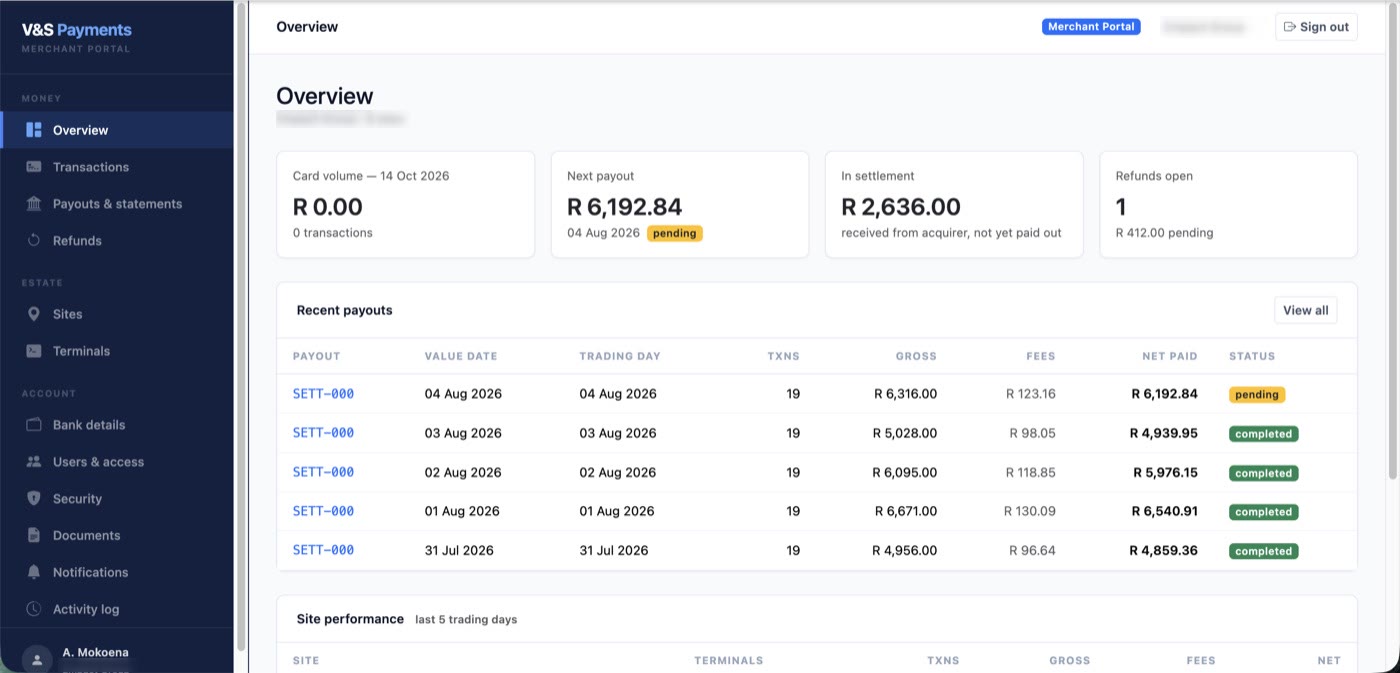Image resolution: width=1400 pixels, height=673 pixels.
Task: Click R 412.00 pending refund text
Action: point(1164,233)
